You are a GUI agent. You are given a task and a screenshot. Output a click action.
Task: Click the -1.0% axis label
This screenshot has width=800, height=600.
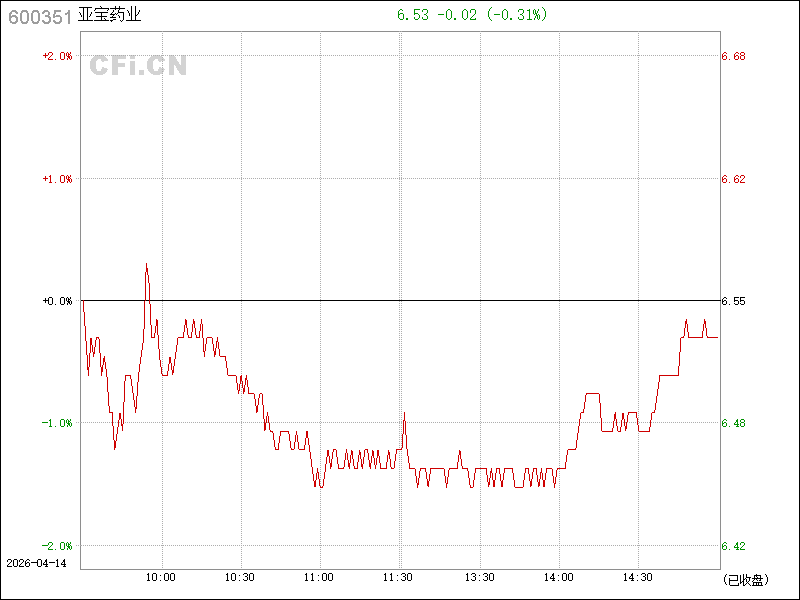click(57, 423)
